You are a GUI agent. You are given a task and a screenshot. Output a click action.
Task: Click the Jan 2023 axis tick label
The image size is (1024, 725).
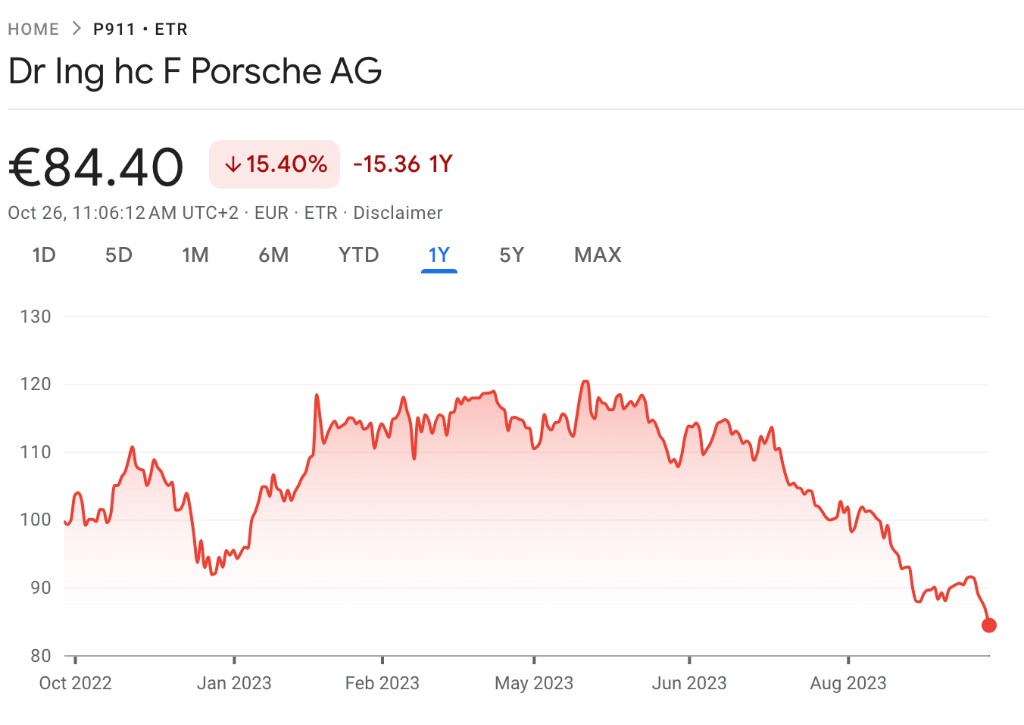[x=234, y=683]
